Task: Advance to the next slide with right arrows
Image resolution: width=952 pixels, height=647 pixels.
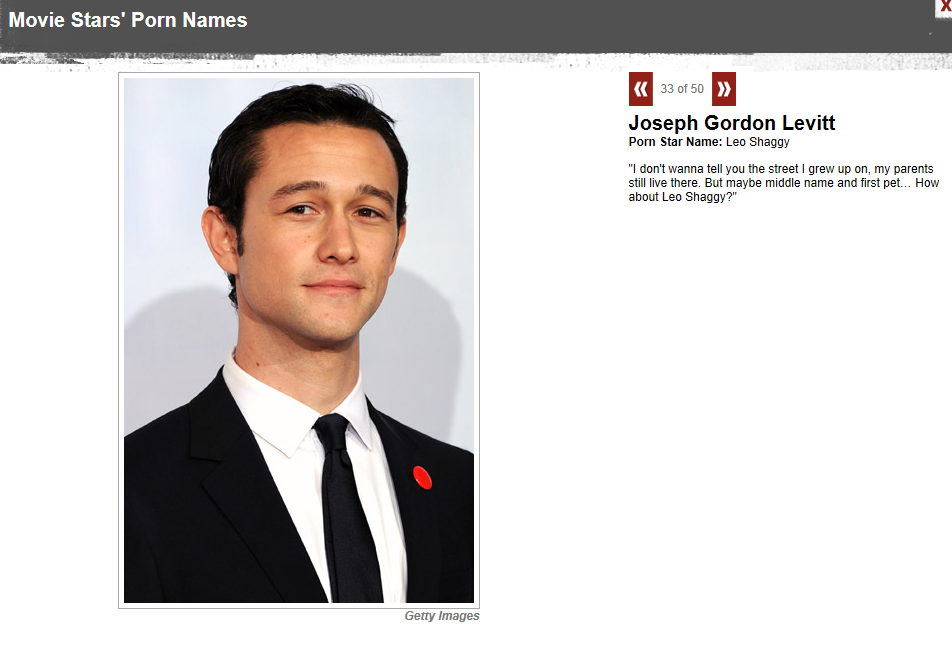Action: (724, 89)
